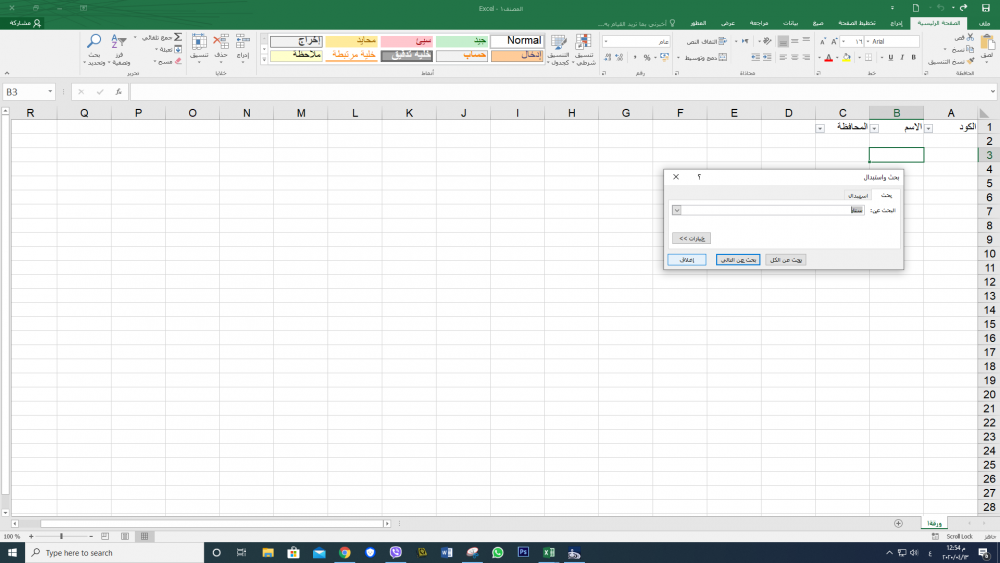Toggle Bold formatting
Viewport: 1000px width, 563px height.
[x=913, y=57]
